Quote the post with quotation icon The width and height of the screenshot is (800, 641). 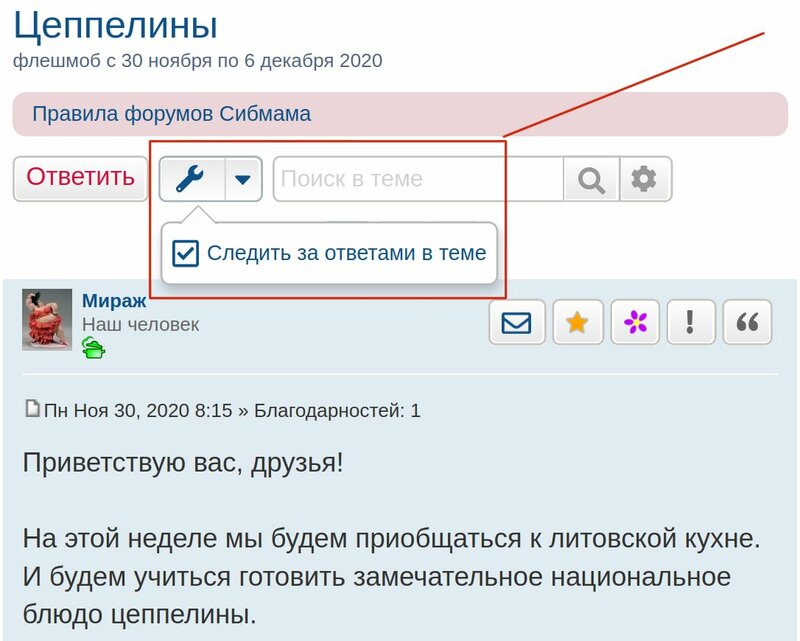click(x=747, y=323)
